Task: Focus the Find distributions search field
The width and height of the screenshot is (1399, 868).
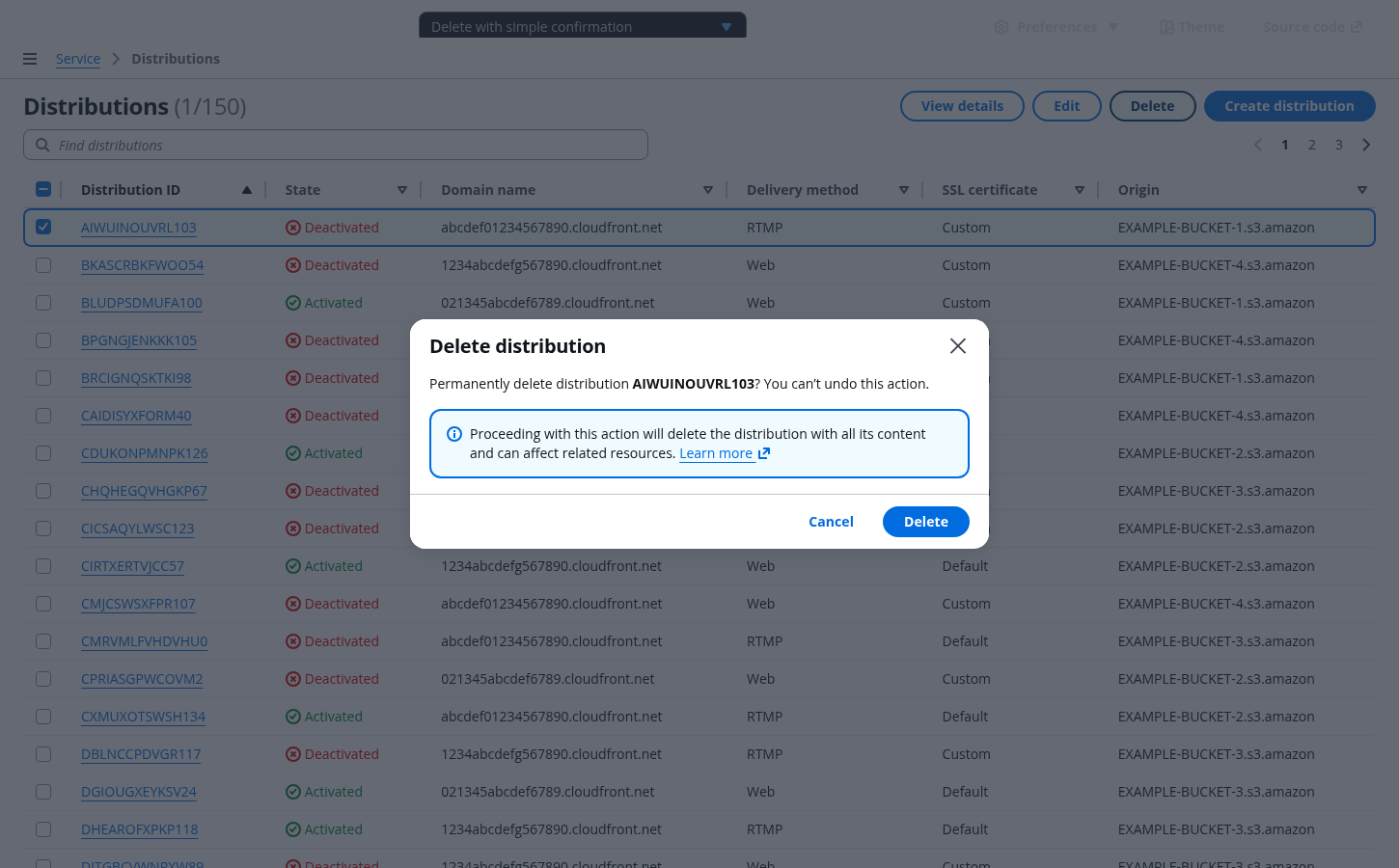Action: (347, 145)
